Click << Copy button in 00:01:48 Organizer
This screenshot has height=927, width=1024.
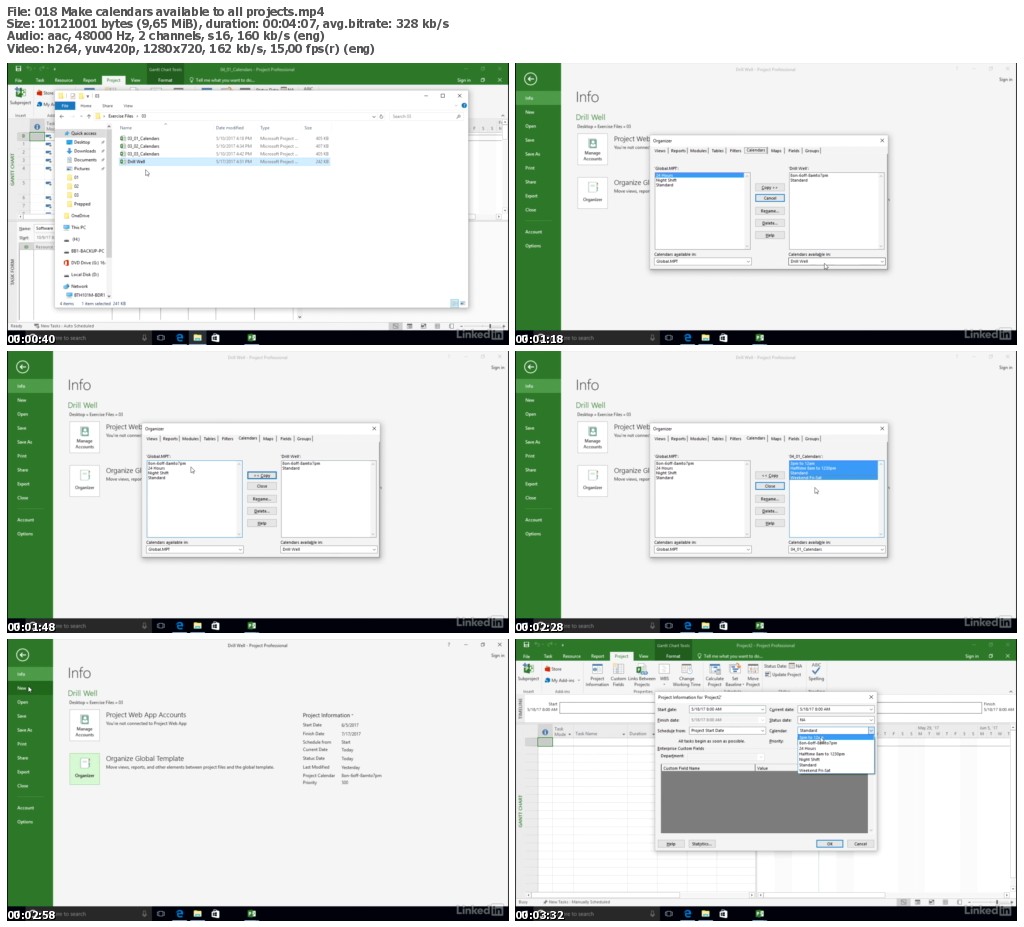[x=262, y=476]
